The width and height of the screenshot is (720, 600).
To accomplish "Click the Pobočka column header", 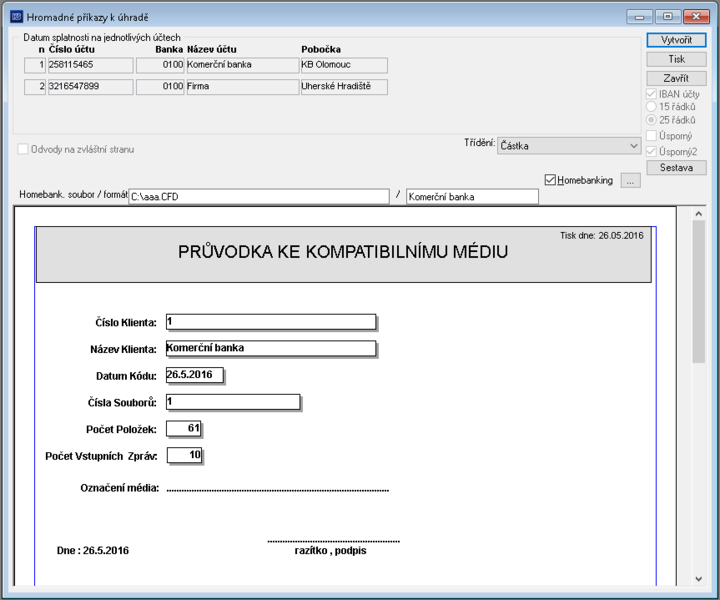I will (x=321, y=49).
